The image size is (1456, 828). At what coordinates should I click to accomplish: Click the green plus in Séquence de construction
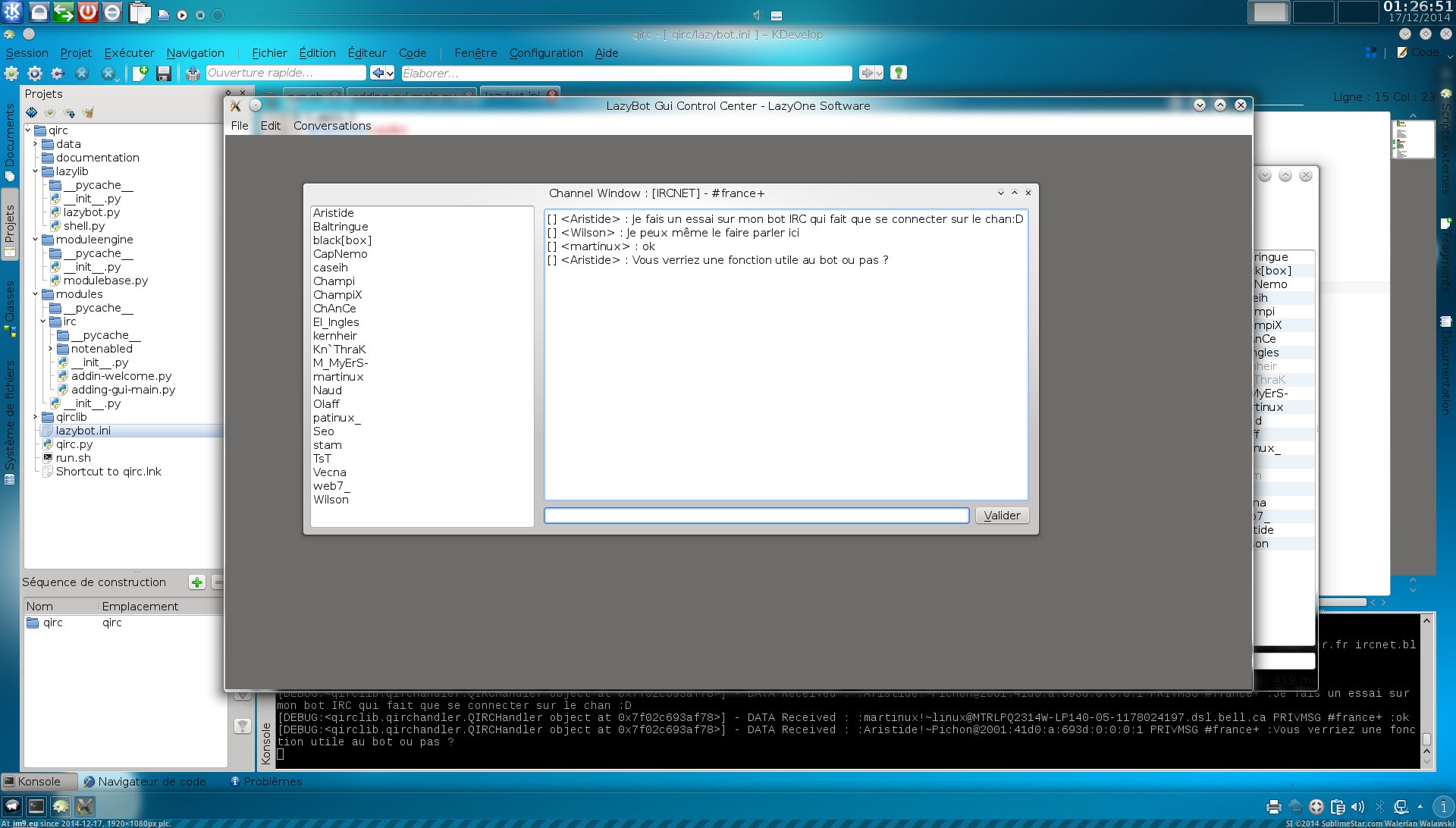point(197,582)
